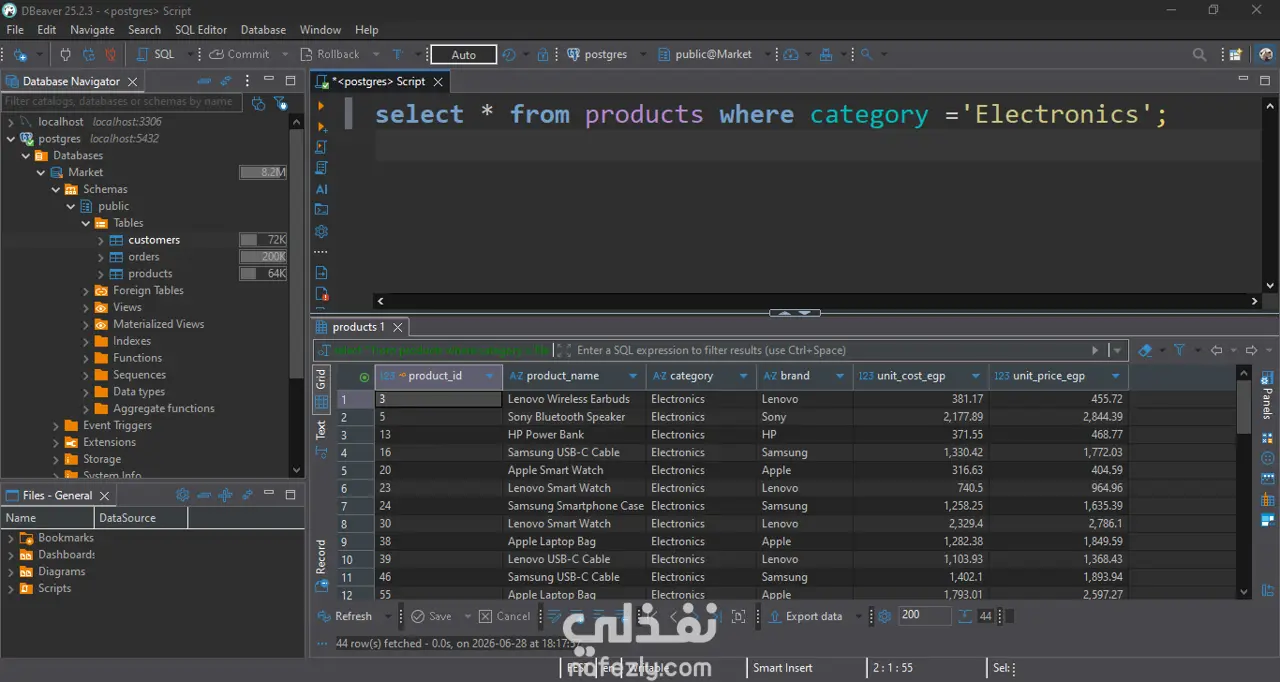
Task: Expand the Foreign Tables folder
Action: click(x=86, y=291)
